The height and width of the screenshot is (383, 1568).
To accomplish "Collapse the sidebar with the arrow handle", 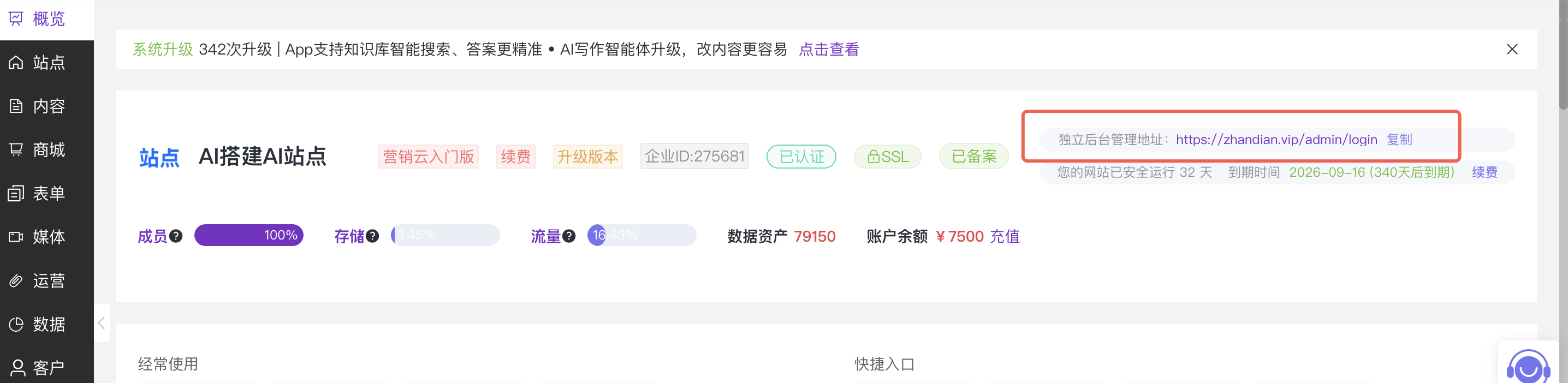I will [x=102, y=323].
